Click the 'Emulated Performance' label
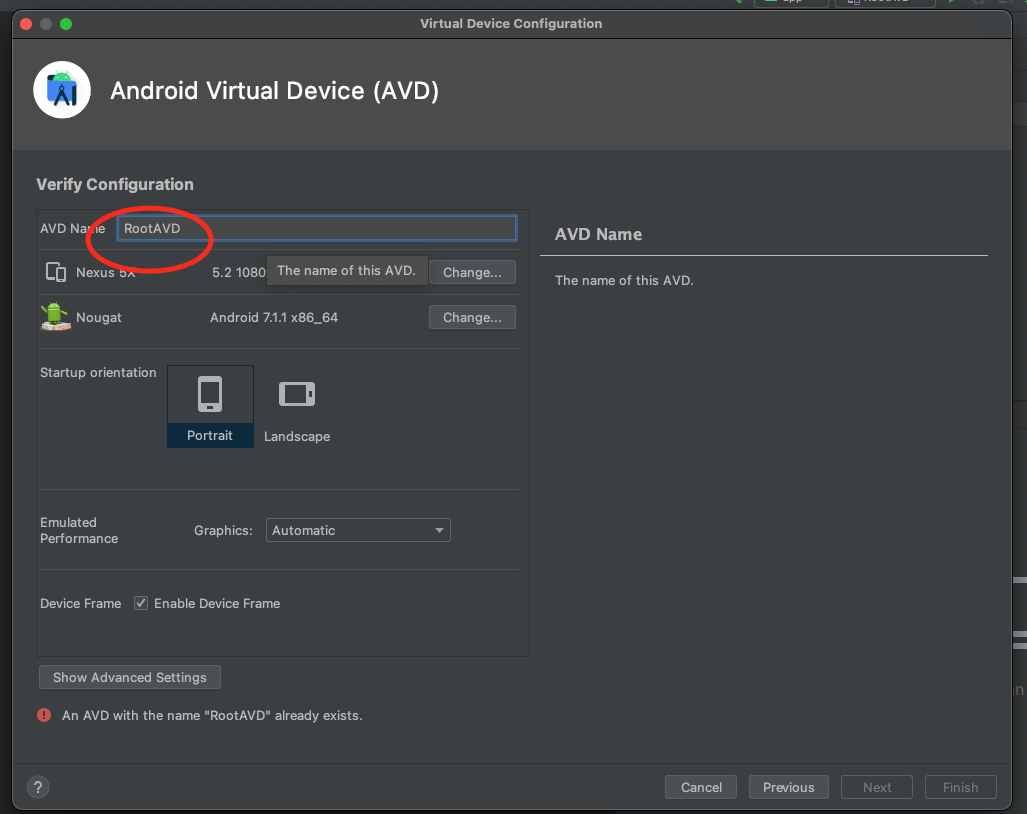1027x814 pixels. [79, 530]
